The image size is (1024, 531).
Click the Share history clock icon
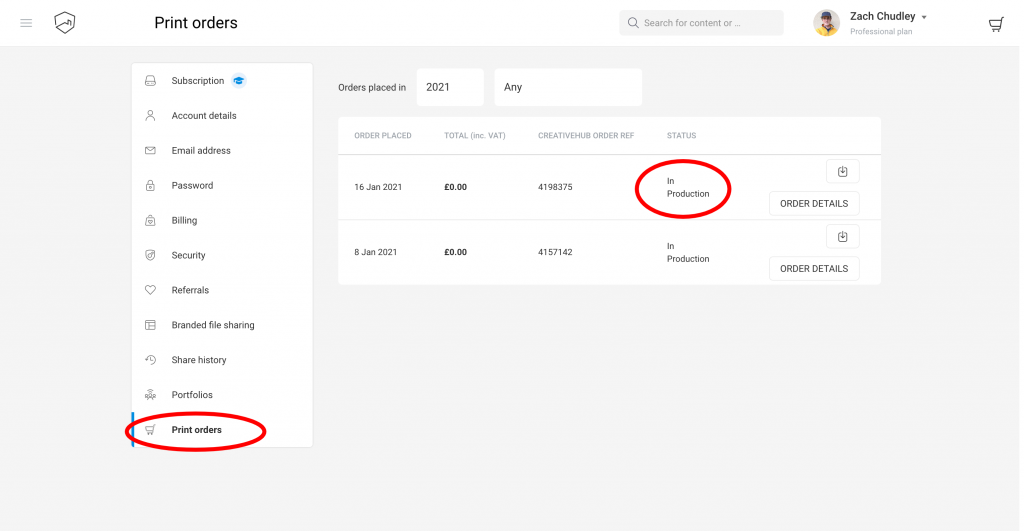[150, 360]
